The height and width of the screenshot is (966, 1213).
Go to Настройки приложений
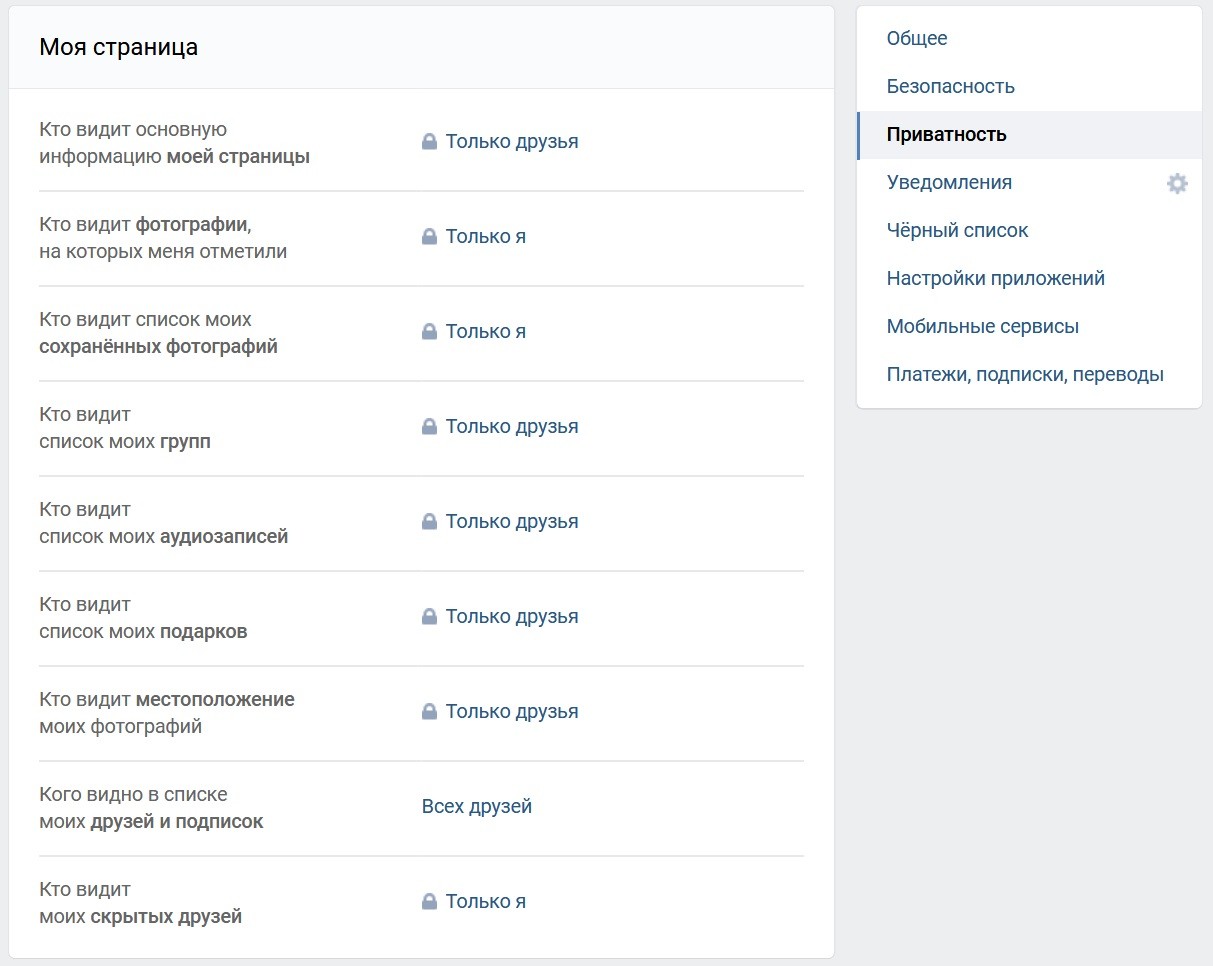point(995,279)
